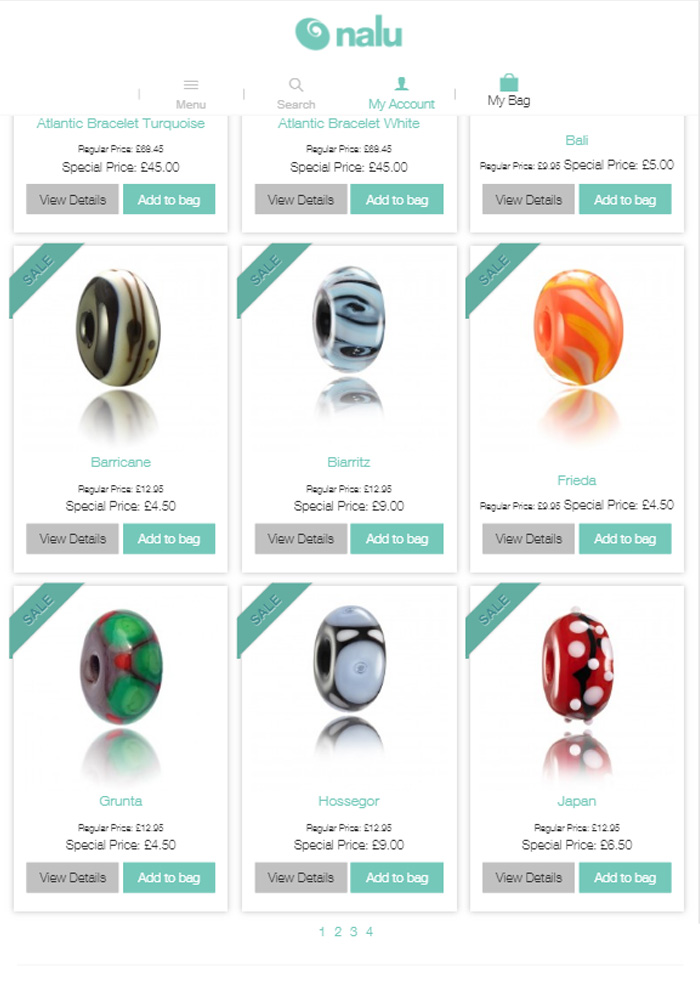This screenshot has height=988, width=700.
Task: Open the Hossegor product name link
Action: [348, 801]
